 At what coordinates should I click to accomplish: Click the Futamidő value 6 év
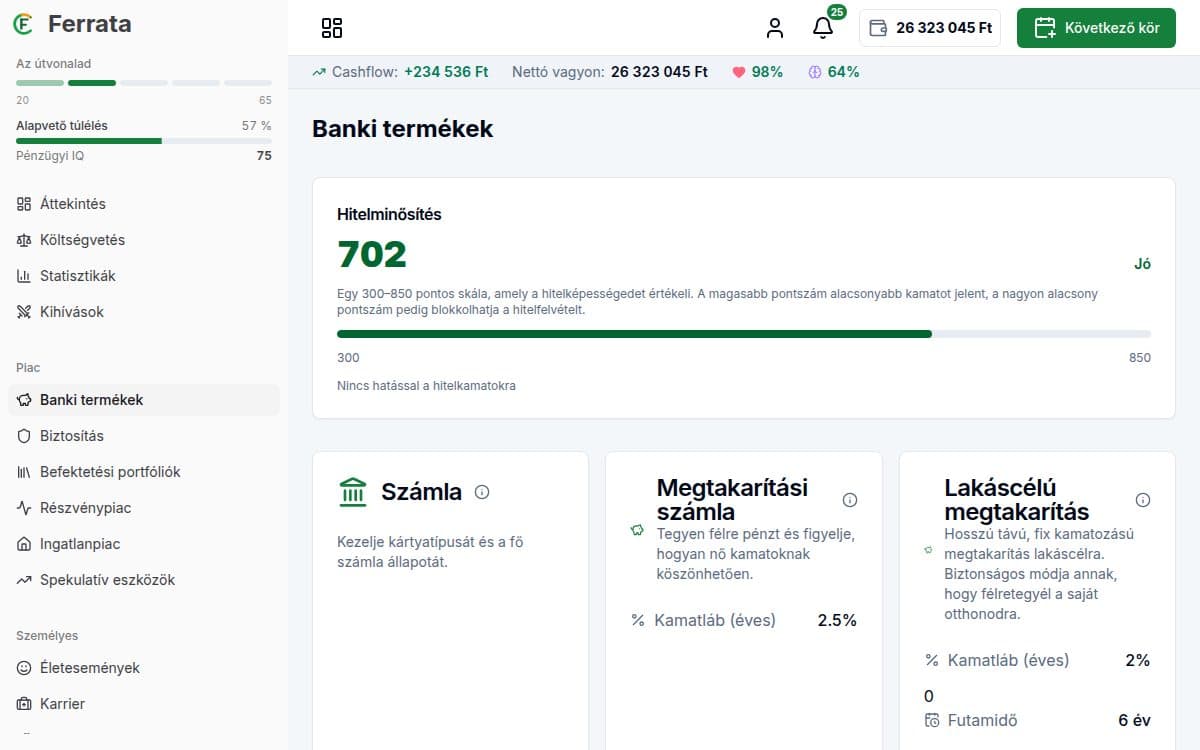(1134, 720)
